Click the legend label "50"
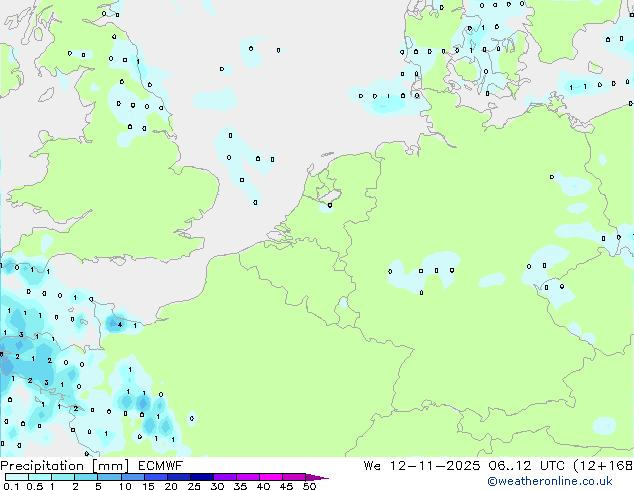The image size is (634, 490). click(x=309, y=486)
